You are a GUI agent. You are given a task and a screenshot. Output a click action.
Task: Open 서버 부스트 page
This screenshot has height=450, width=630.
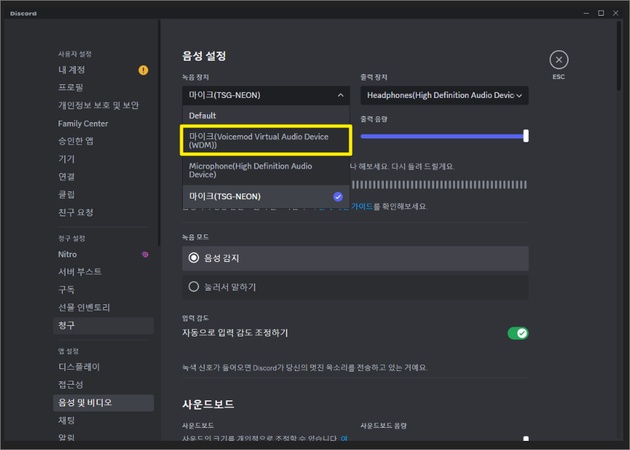(x=80, y=272)
